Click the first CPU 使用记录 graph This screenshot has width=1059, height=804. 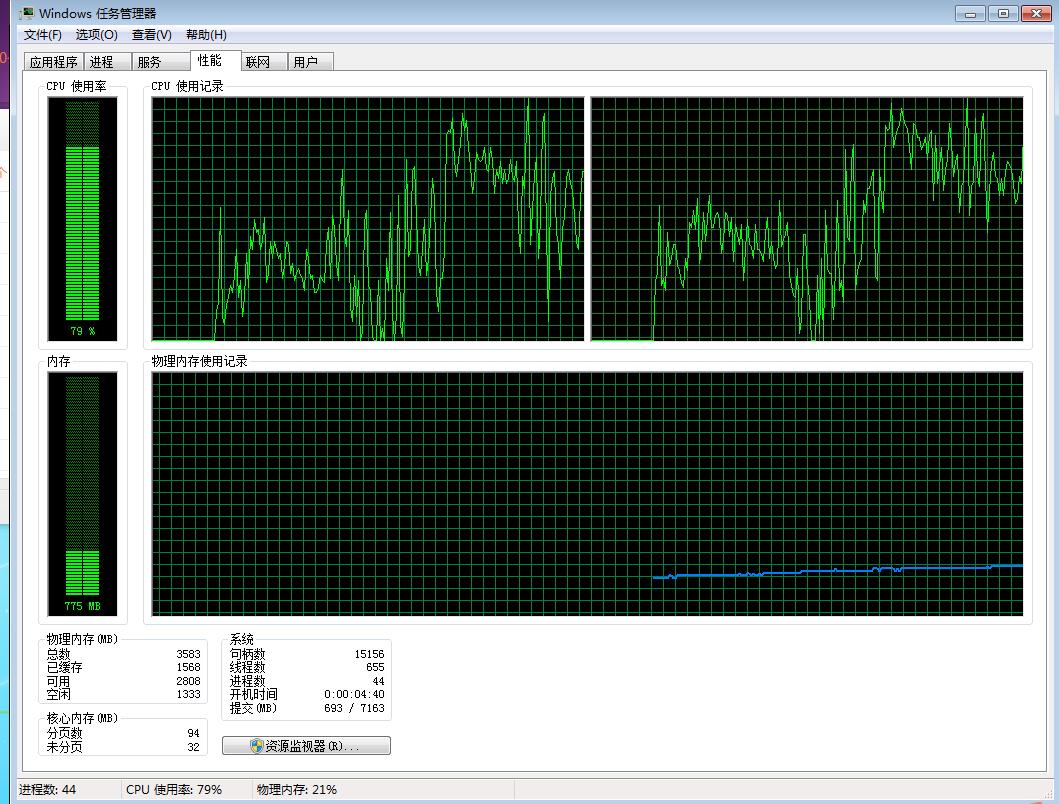[367, 219]
